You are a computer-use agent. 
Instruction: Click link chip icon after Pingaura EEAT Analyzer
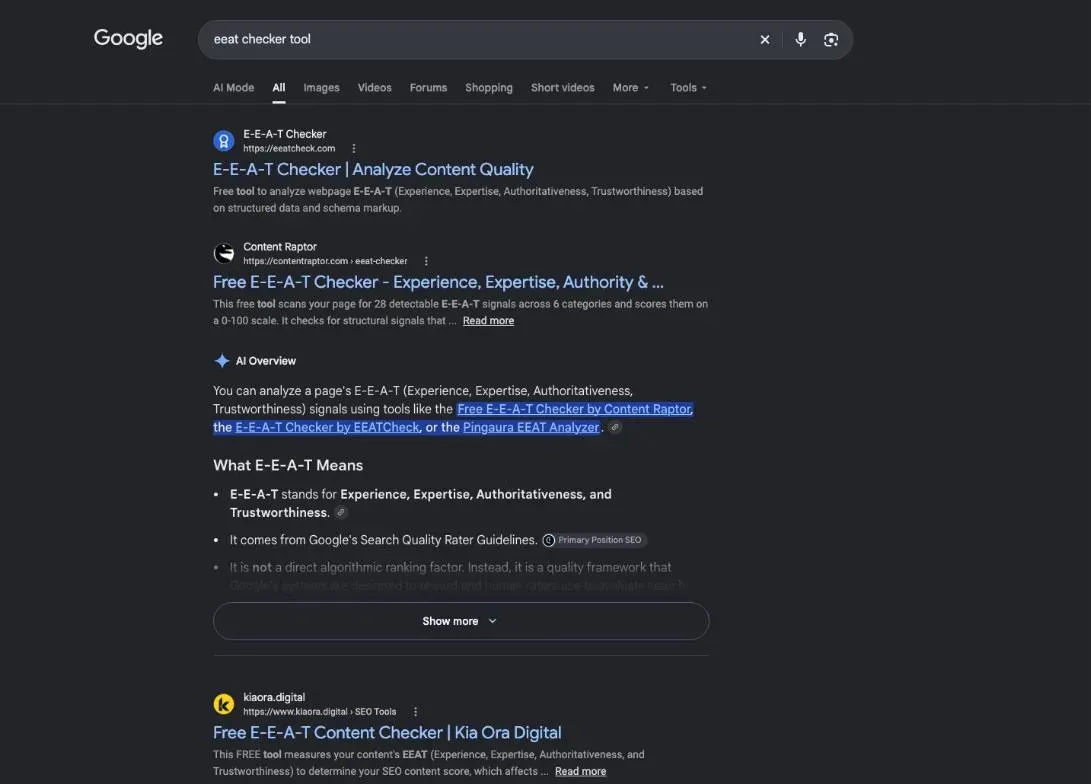point(614,427)
